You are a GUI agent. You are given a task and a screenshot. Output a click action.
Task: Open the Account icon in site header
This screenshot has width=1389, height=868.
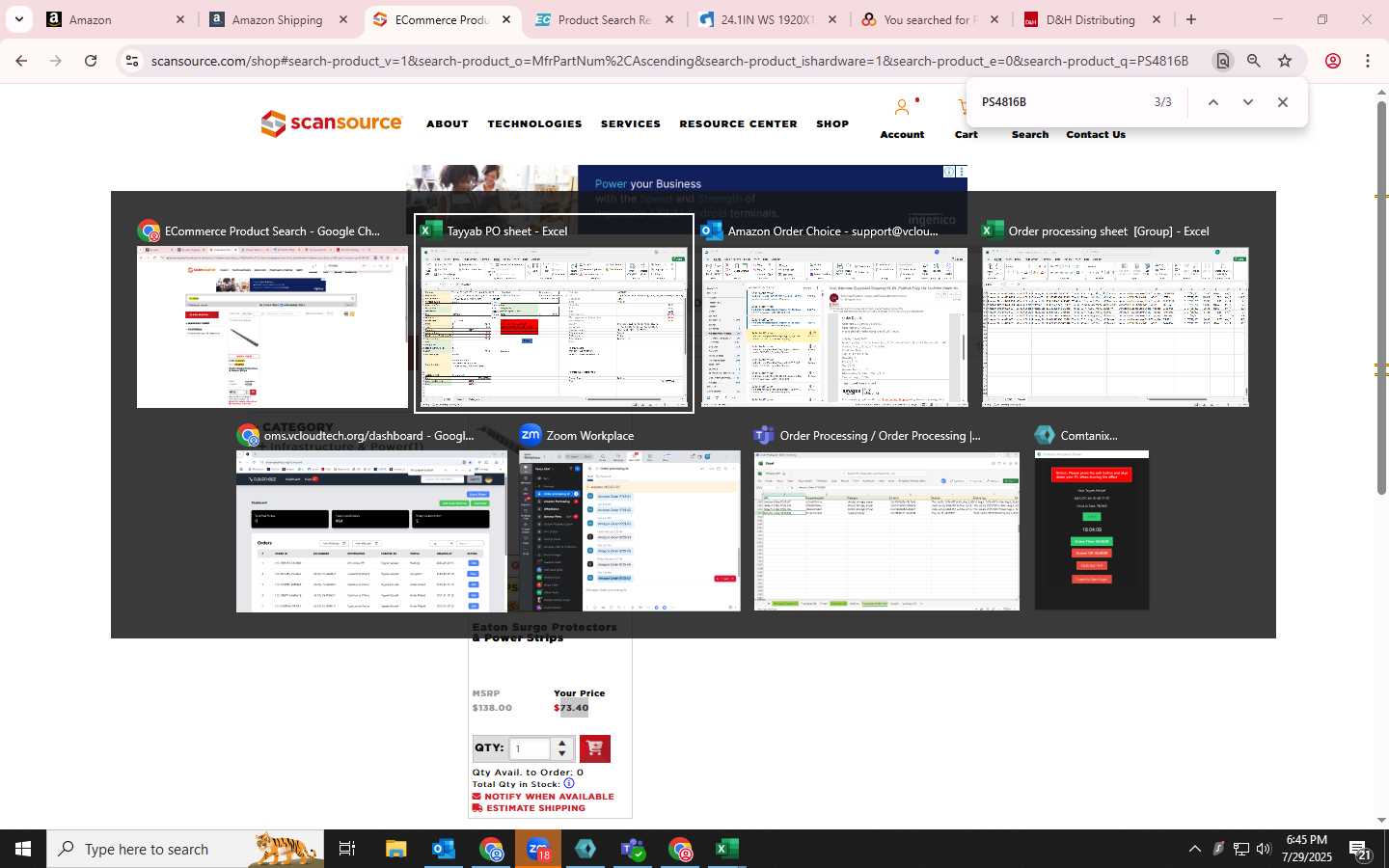point(902,107)
